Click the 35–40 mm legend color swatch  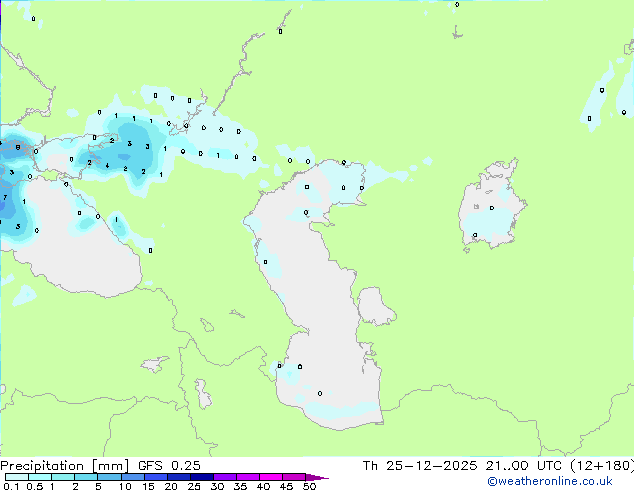pos(247,477)
